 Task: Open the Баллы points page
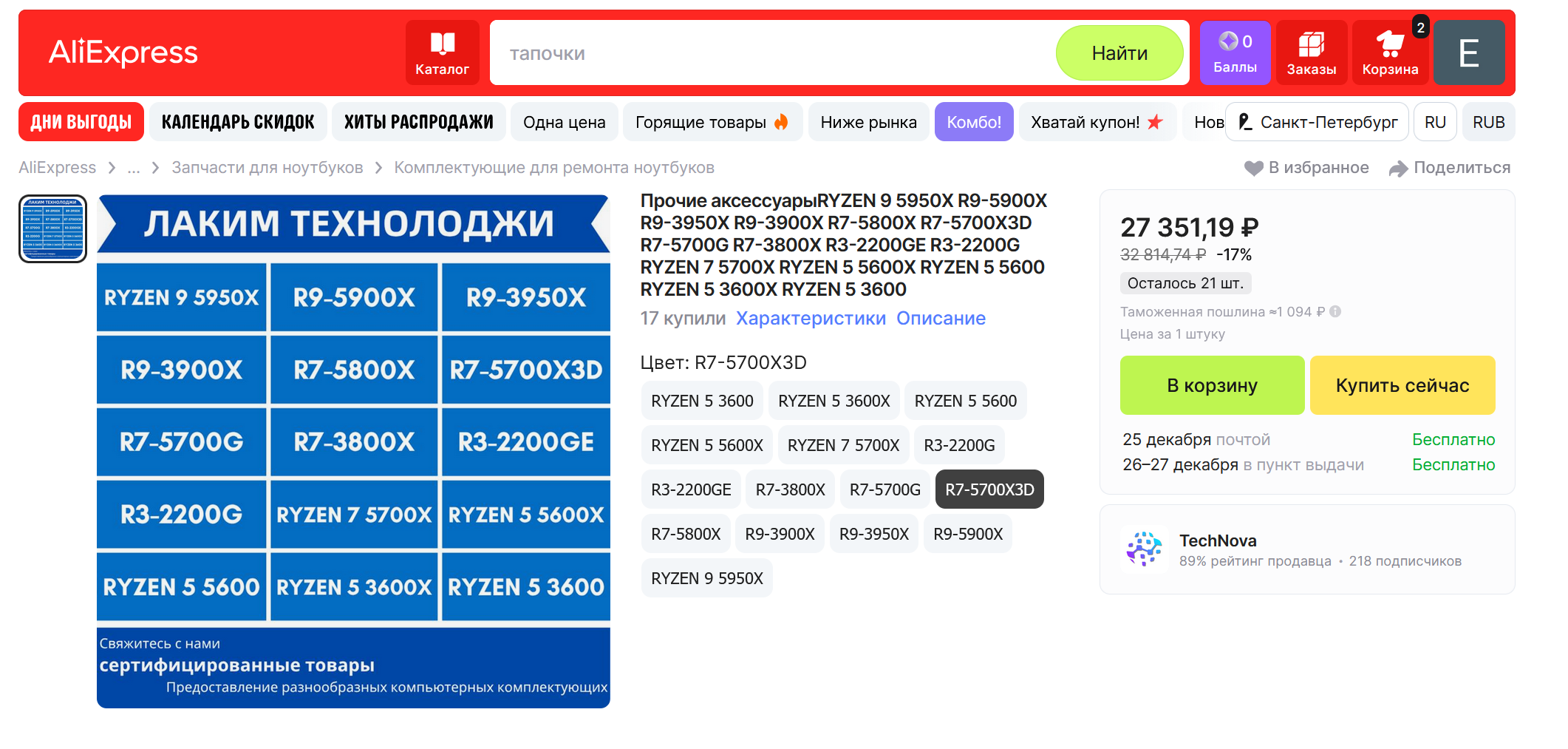click(1235, 52)
